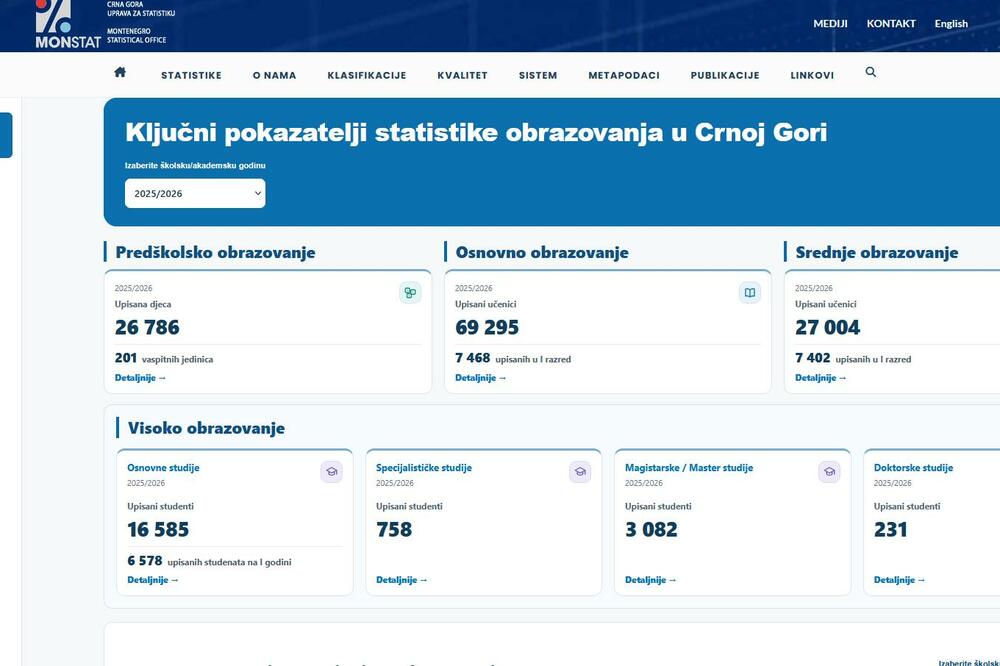Click the 69 295 enrolled pupils value
Viewport: 1000px width, 666px height.
click(487, 327)
